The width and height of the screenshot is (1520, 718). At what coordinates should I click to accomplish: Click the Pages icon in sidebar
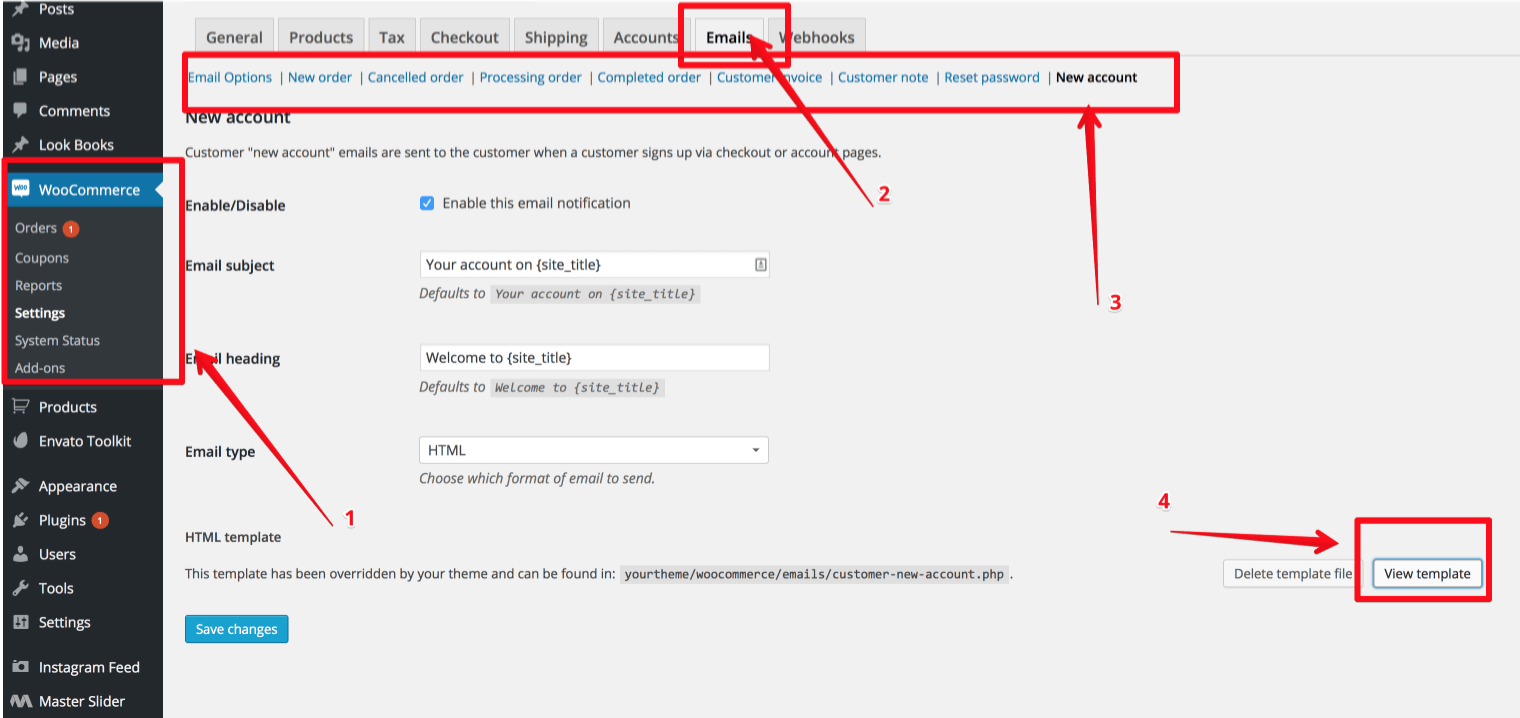tap(20, 77)
